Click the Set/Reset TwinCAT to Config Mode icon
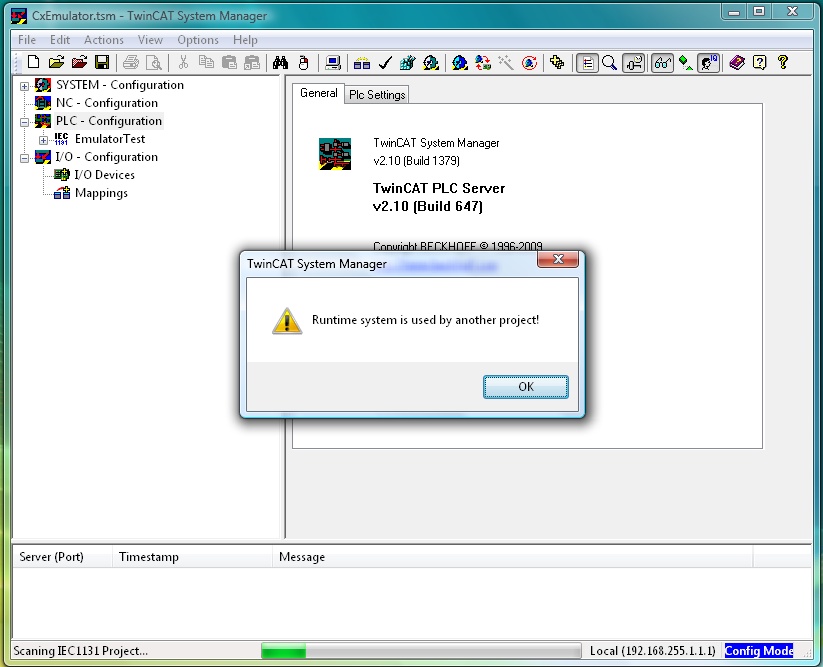Image resolution: width=823 pixels, height=667 pixels. pos(459,63)
